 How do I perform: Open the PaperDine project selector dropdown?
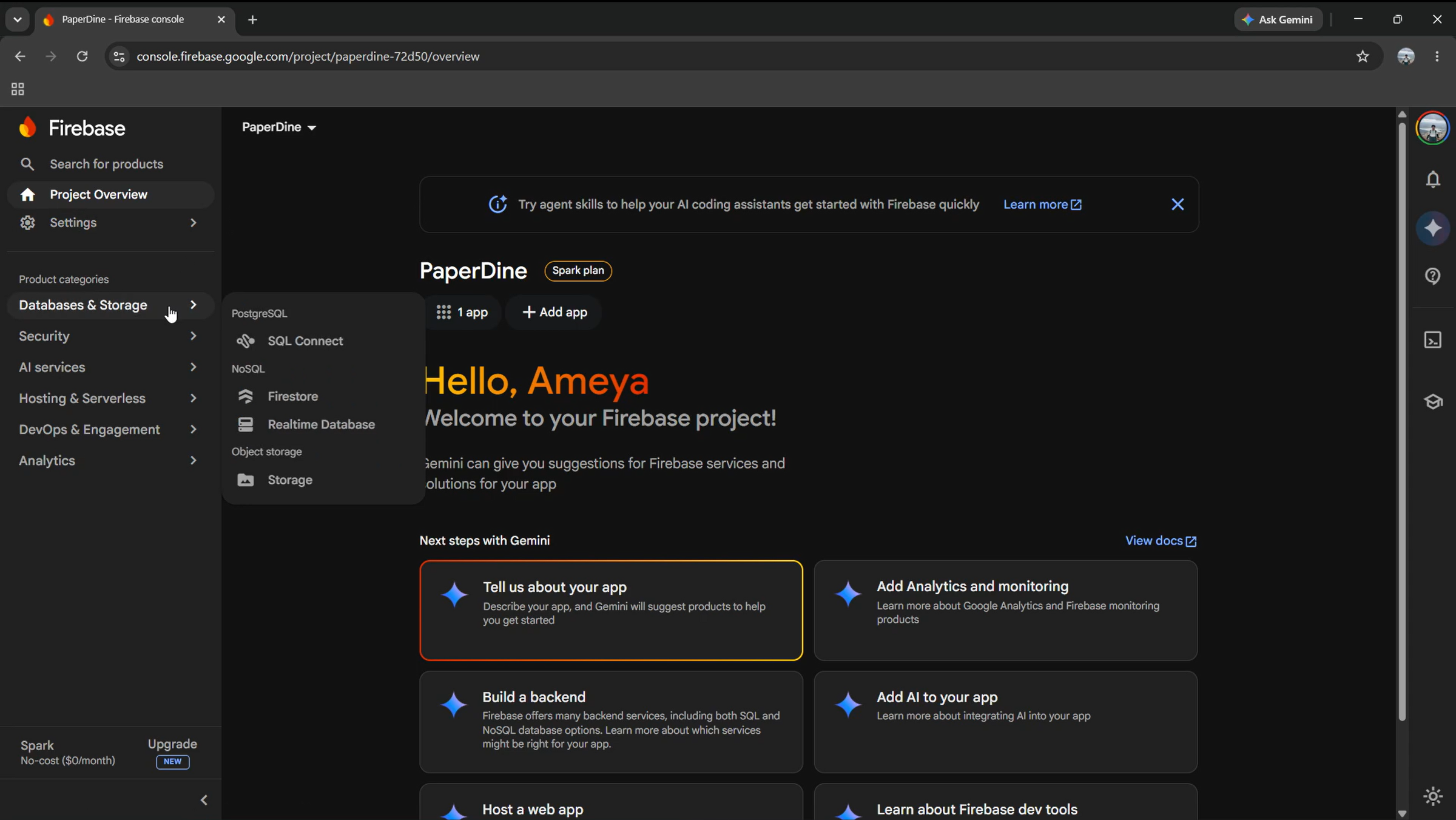pyautogui.click(x=279, y=127)
